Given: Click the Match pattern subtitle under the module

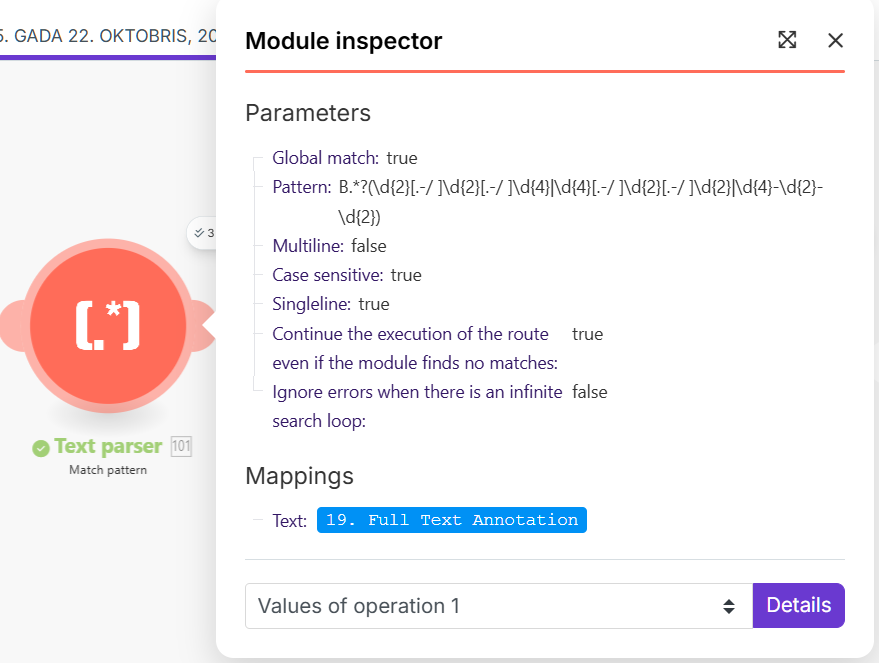Looking at the screenshot, I should (108, 469).
